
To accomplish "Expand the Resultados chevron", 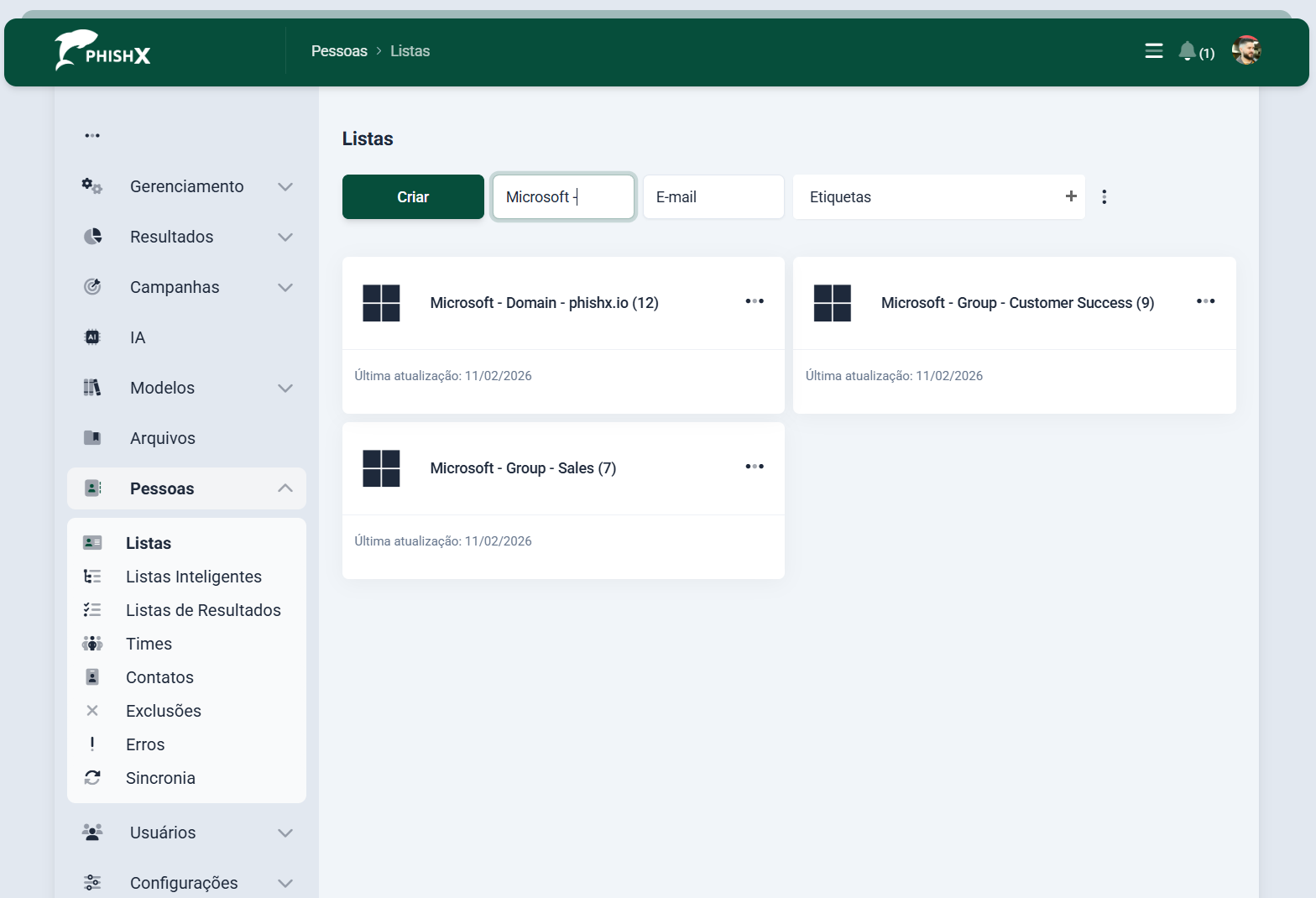I will point(285,237).
